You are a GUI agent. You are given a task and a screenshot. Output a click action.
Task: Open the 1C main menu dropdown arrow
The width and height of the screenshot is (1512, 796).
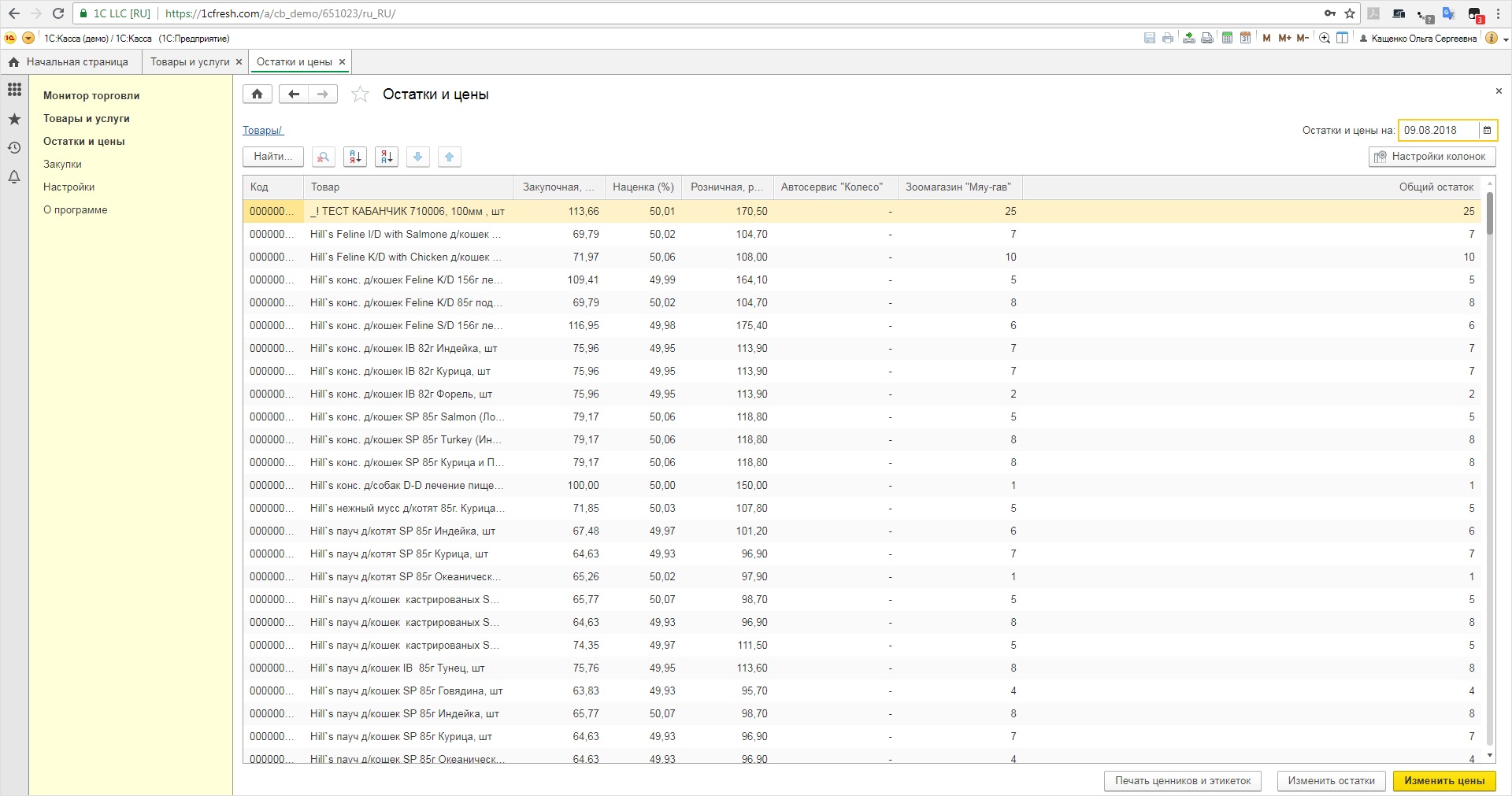(28, 38)
